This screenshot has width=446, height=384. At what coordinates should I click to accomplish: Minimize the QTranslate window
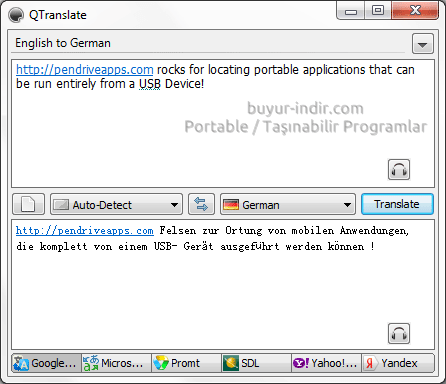coord(351,11)
